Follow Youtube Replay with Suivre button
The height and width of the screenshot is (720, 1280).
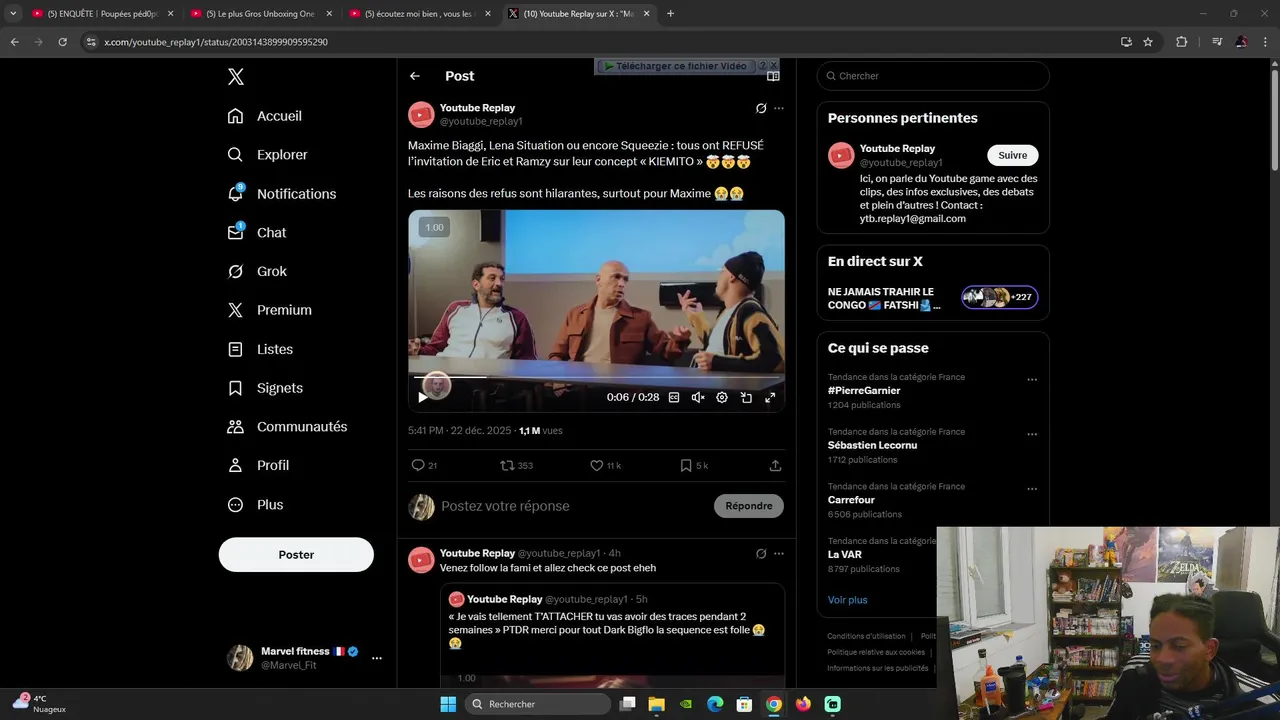click(1013, 155)
